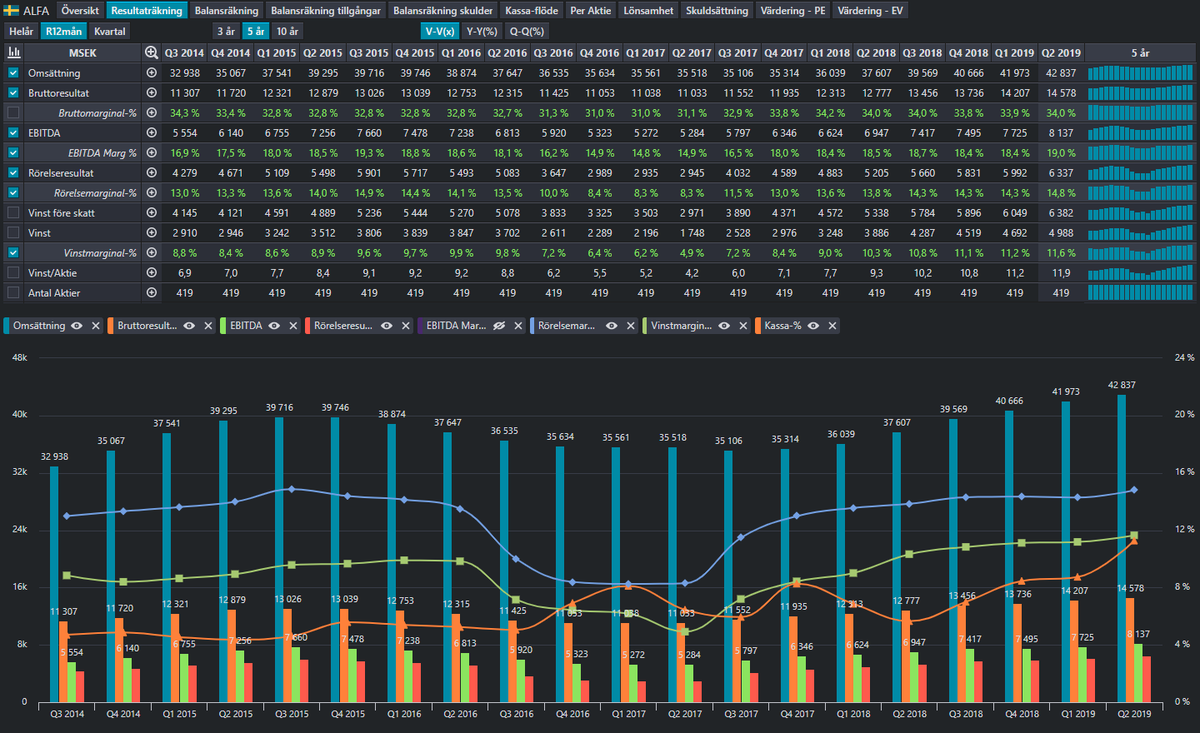Click the plus icon in the Vinst före skatt row

[x=152, y=213]
